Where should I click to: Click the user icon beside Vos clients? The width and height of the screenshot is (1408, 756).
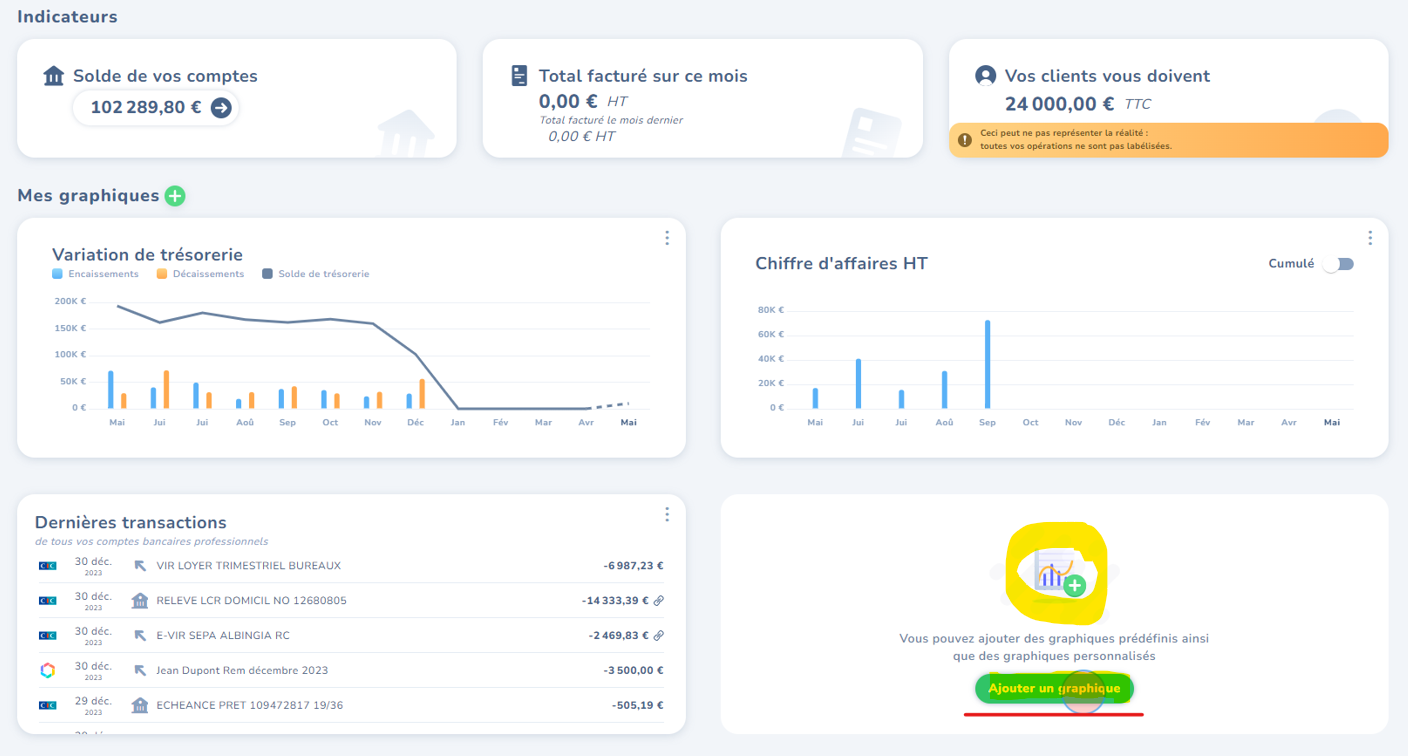coord(985,76)
